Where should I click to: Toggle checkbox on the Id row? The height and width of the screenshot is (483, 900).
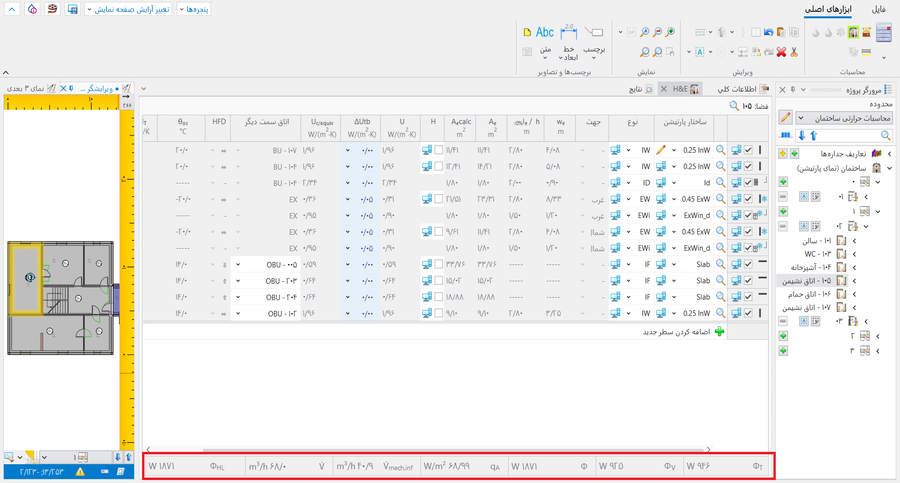(x=748, y=183)
